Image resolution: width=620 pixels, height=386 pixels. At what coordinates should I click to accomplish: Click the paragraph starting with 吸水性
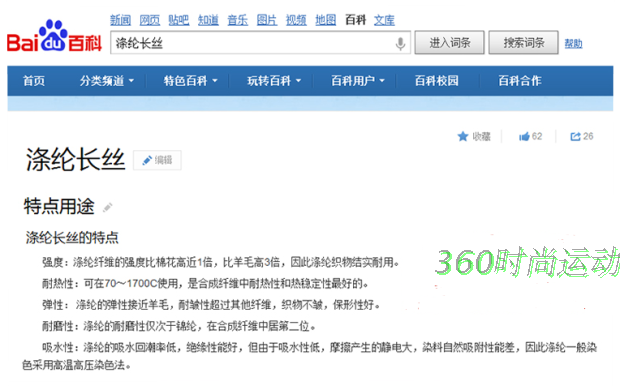(309, 356)
